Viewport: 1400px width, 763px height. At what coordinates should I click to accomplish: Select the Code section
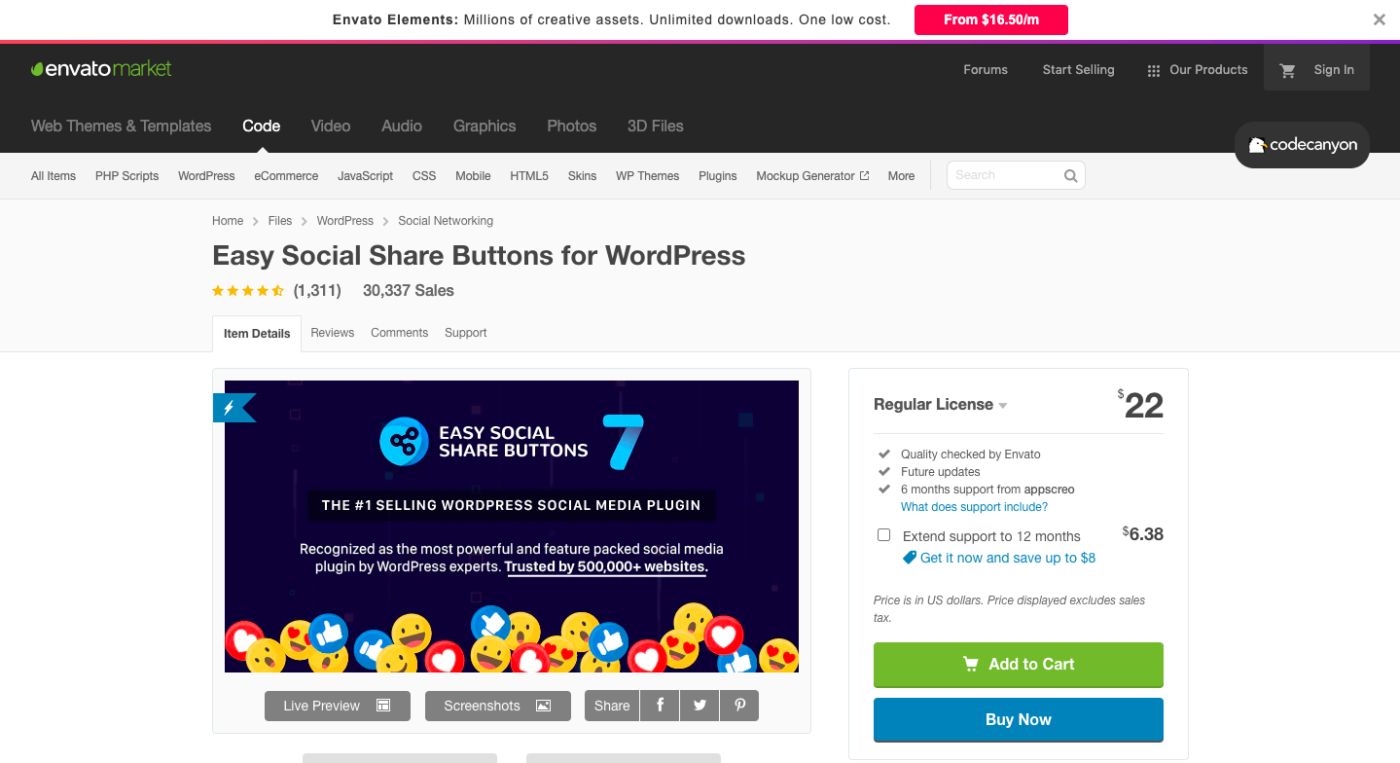tap(261, 126)
